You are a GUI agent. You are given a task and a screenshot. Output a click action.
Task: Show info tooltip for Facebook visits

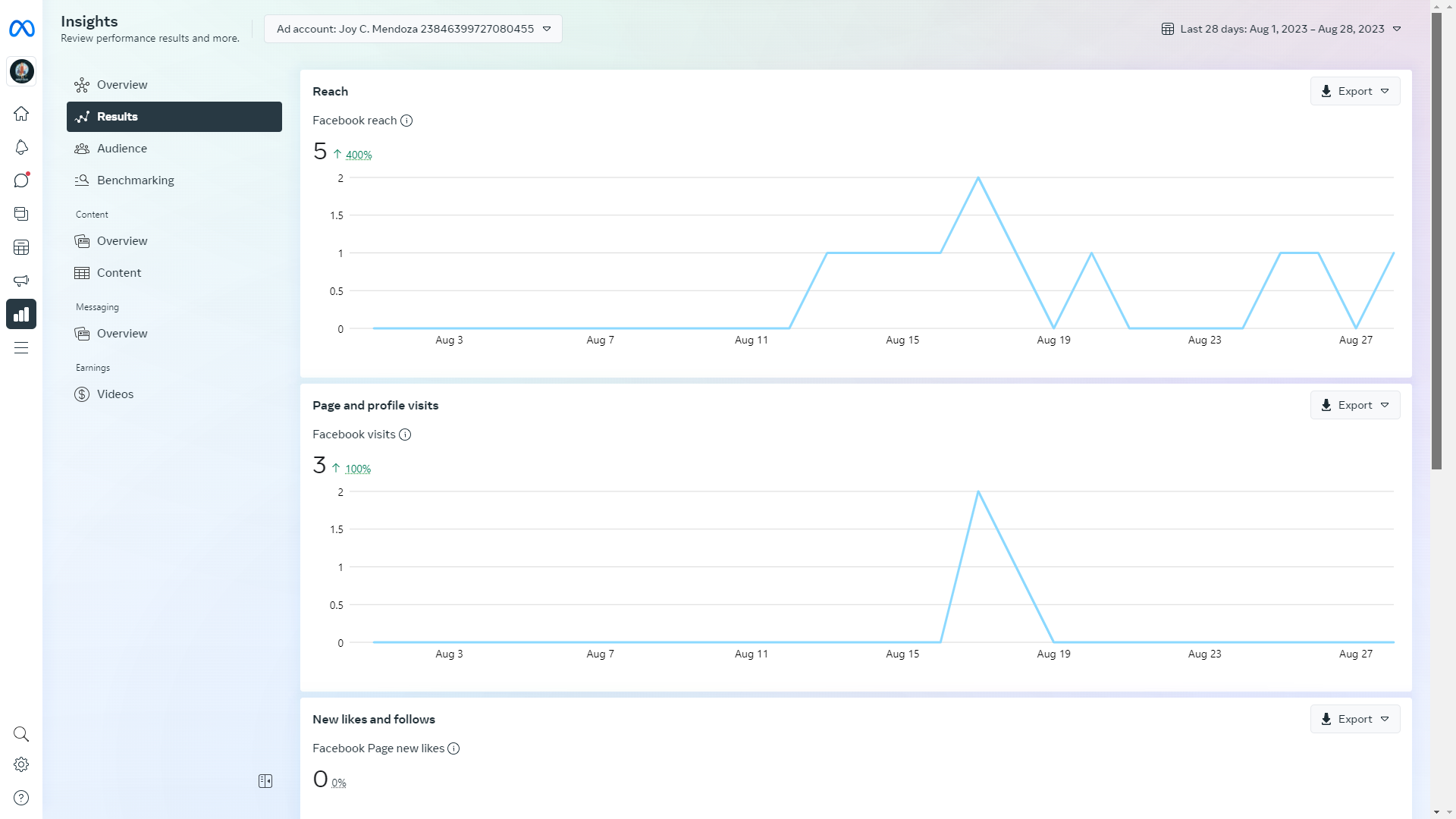tap(405, 435)
